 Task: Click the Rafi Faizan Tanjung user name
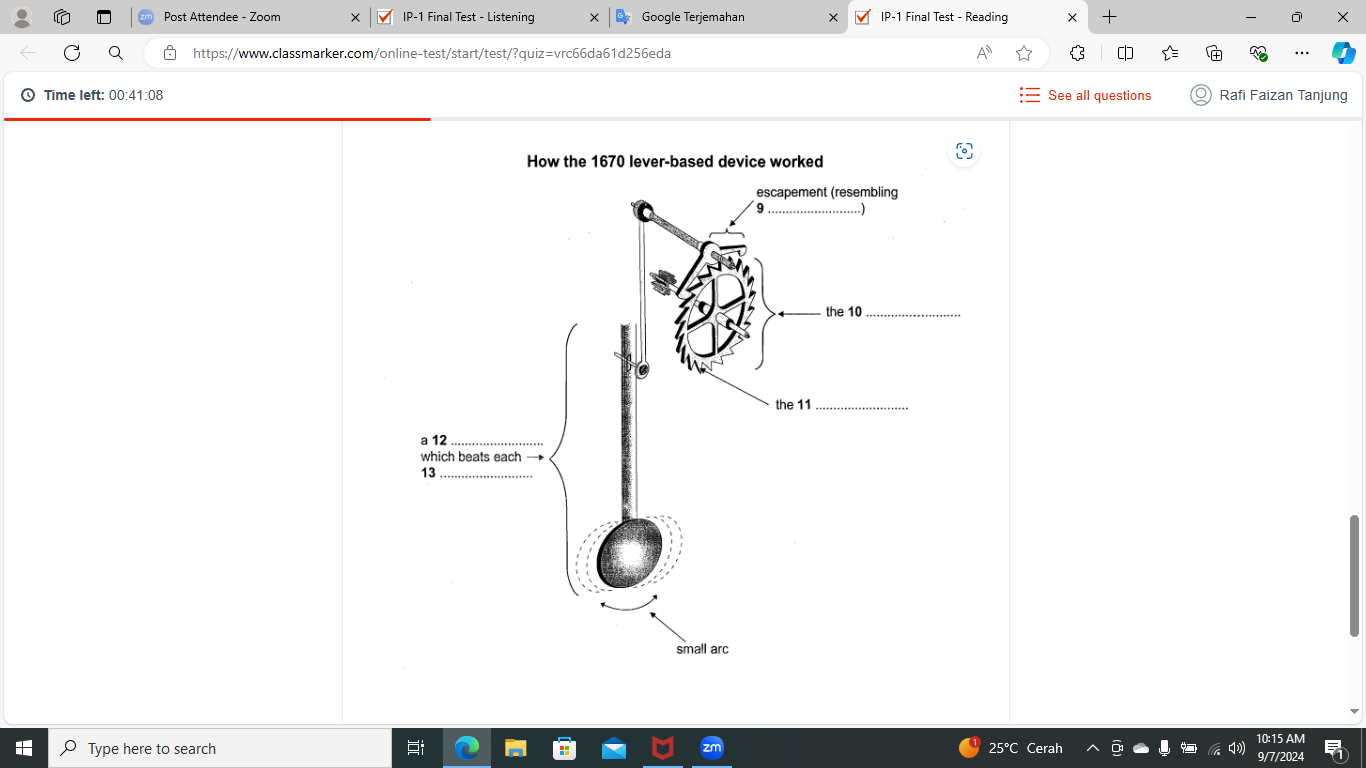1283,95
